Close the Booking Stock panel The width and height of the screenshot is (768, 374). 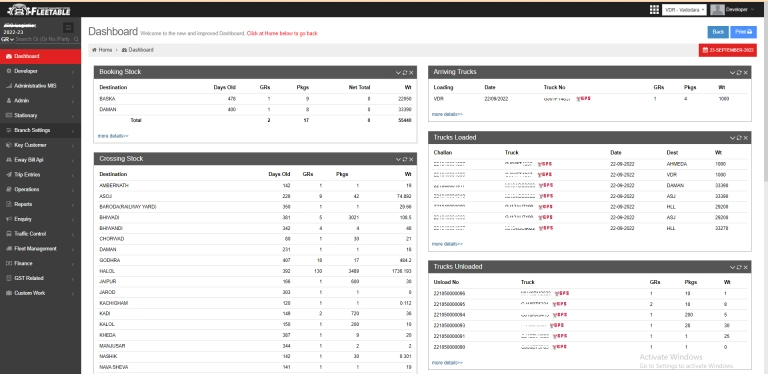411,72
